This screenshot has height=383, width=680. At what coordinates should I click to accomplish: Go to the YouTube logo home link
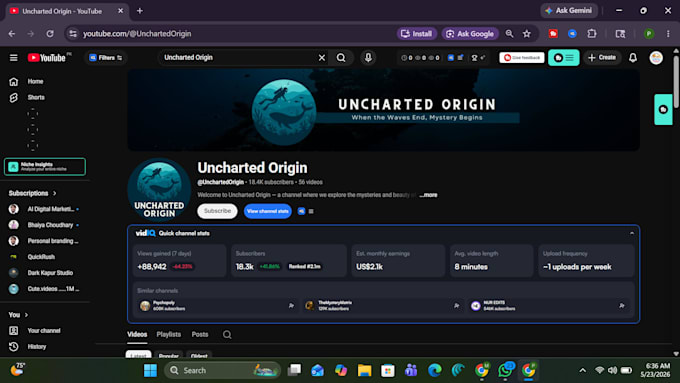47,58
